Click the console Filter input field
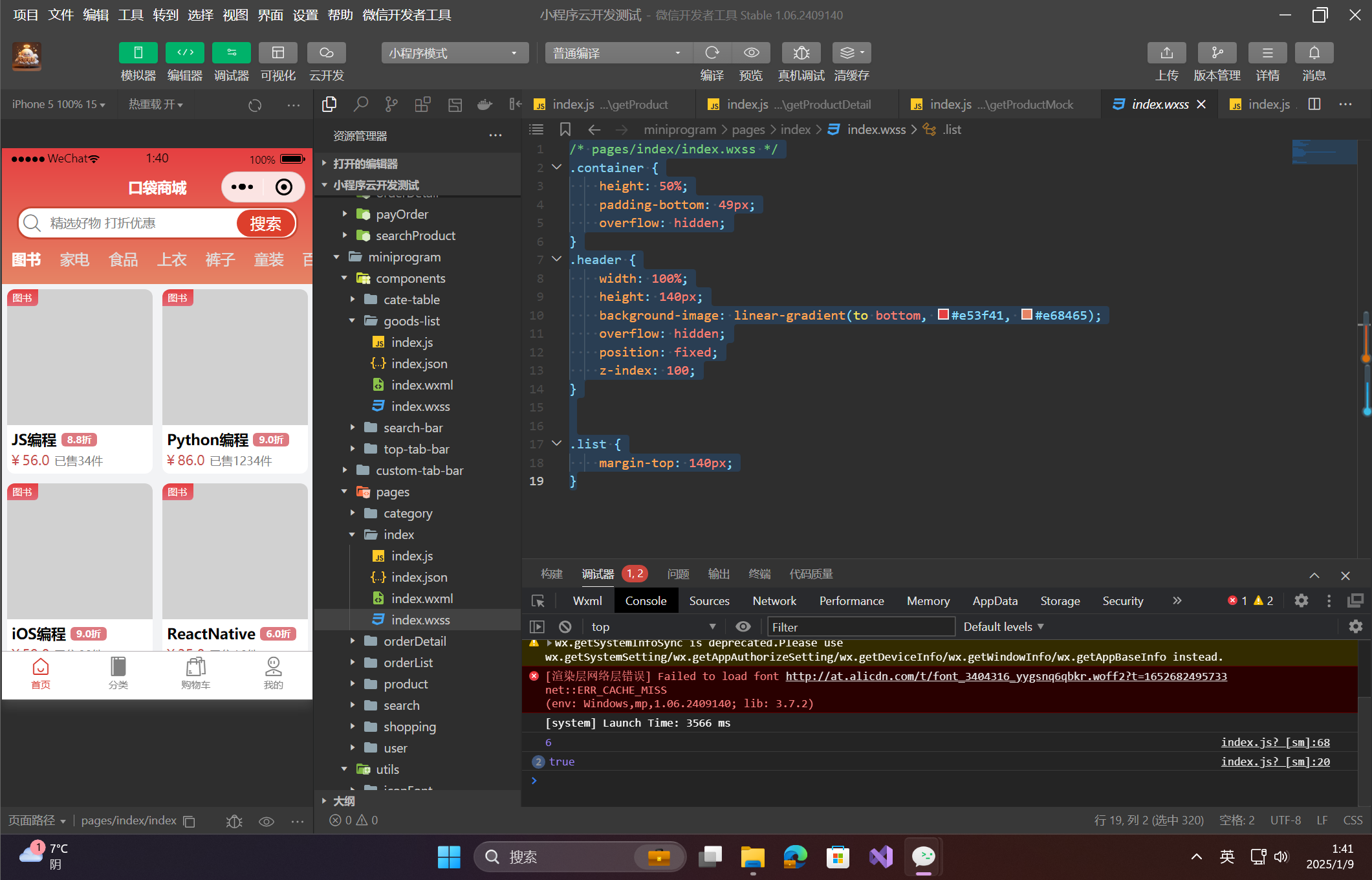This screenshot has height=880, width=1372. (860, 626)
